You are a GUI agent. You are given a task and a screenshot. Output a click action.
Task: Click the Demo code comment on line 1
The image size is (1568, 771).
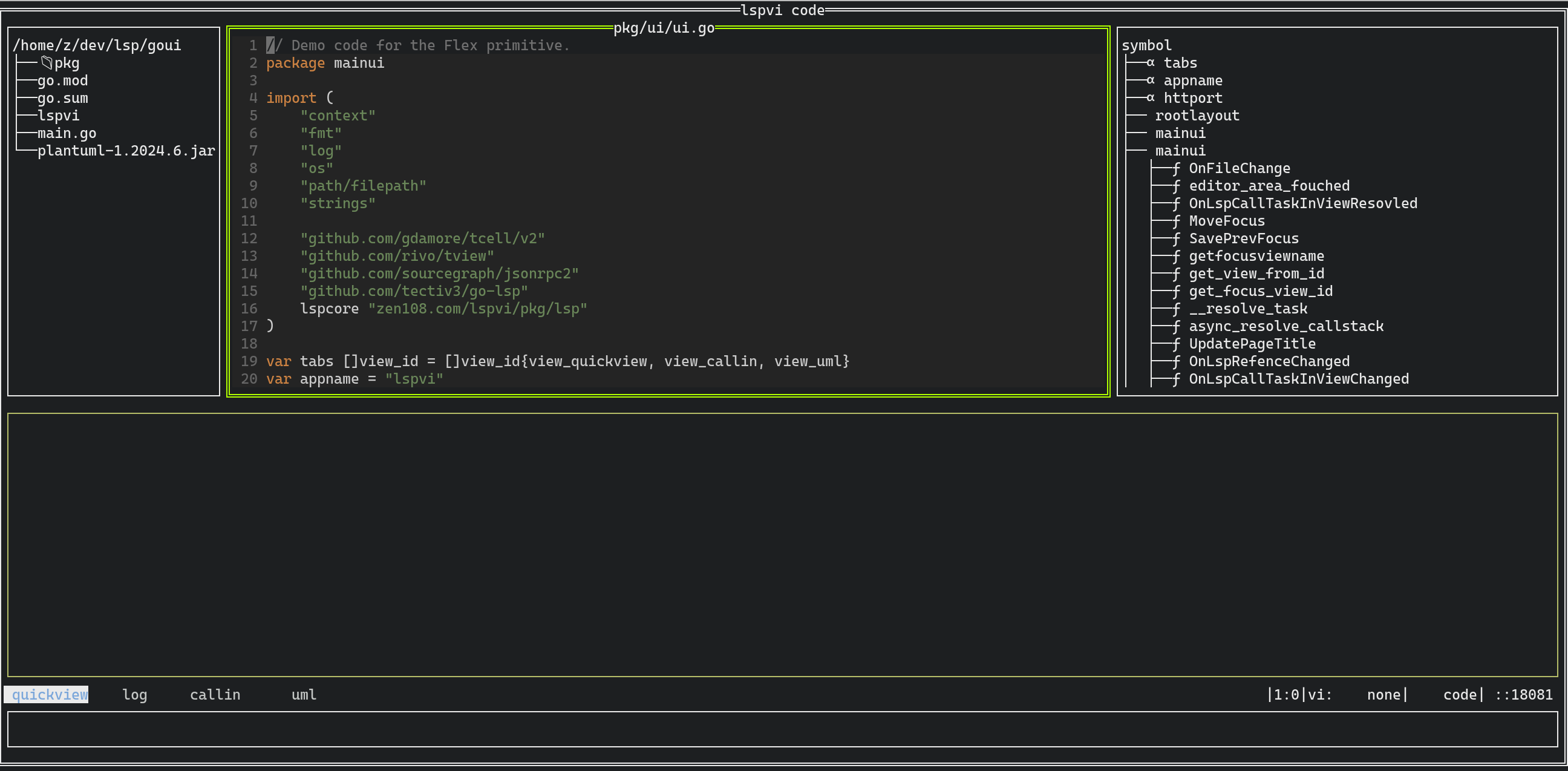[417, 45]
